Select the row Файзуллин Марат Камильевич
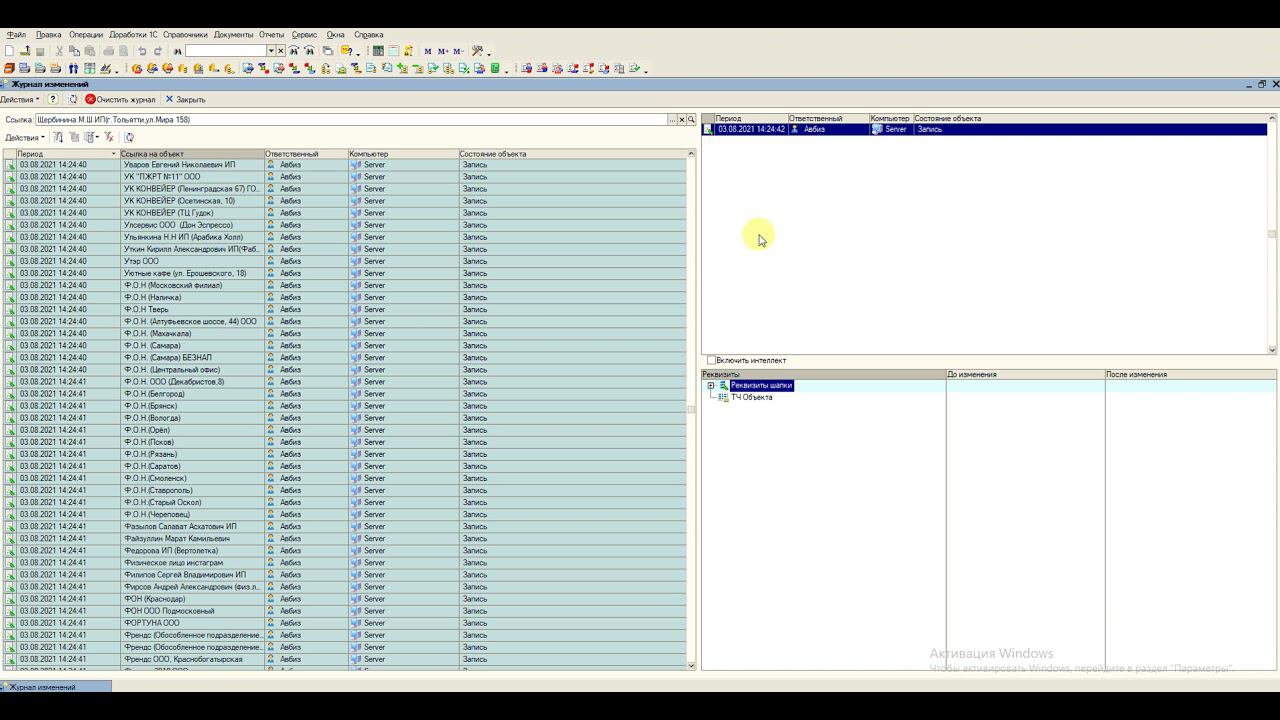Image resolution: width=1280 pixels, height=720 pixels. pyautogui.click(x=345, y=538)
